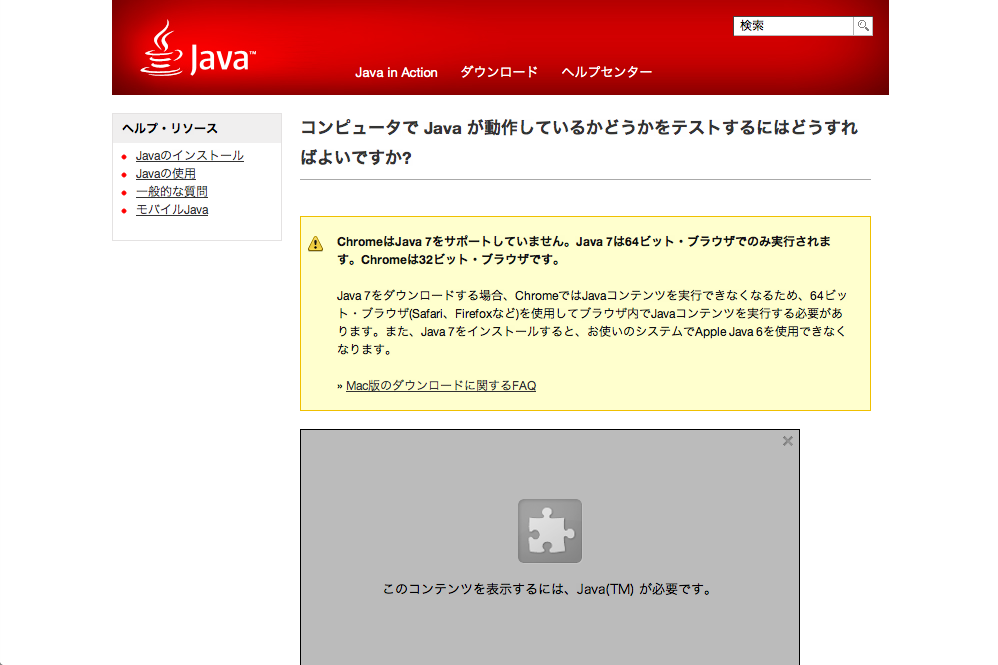Go to the ダウンロード navigation item
998x665 pixels.
499,72
